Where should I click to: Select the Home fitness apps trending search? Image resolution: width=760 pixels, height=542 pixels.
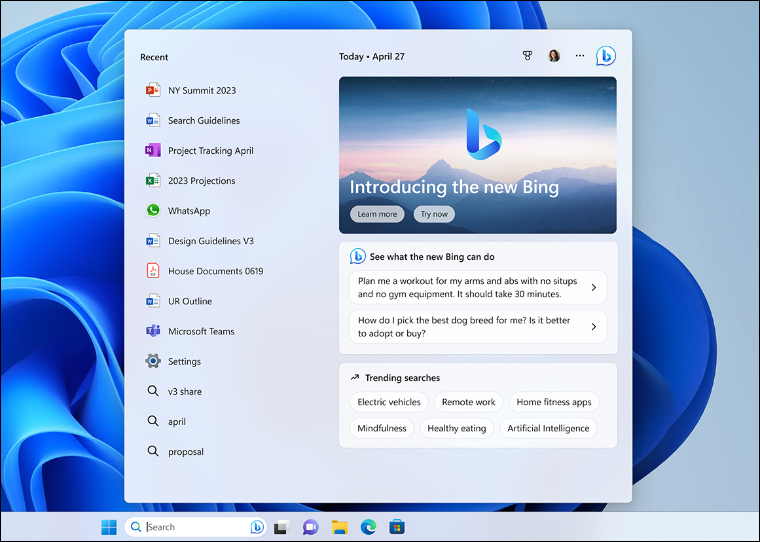coord(554,402)
